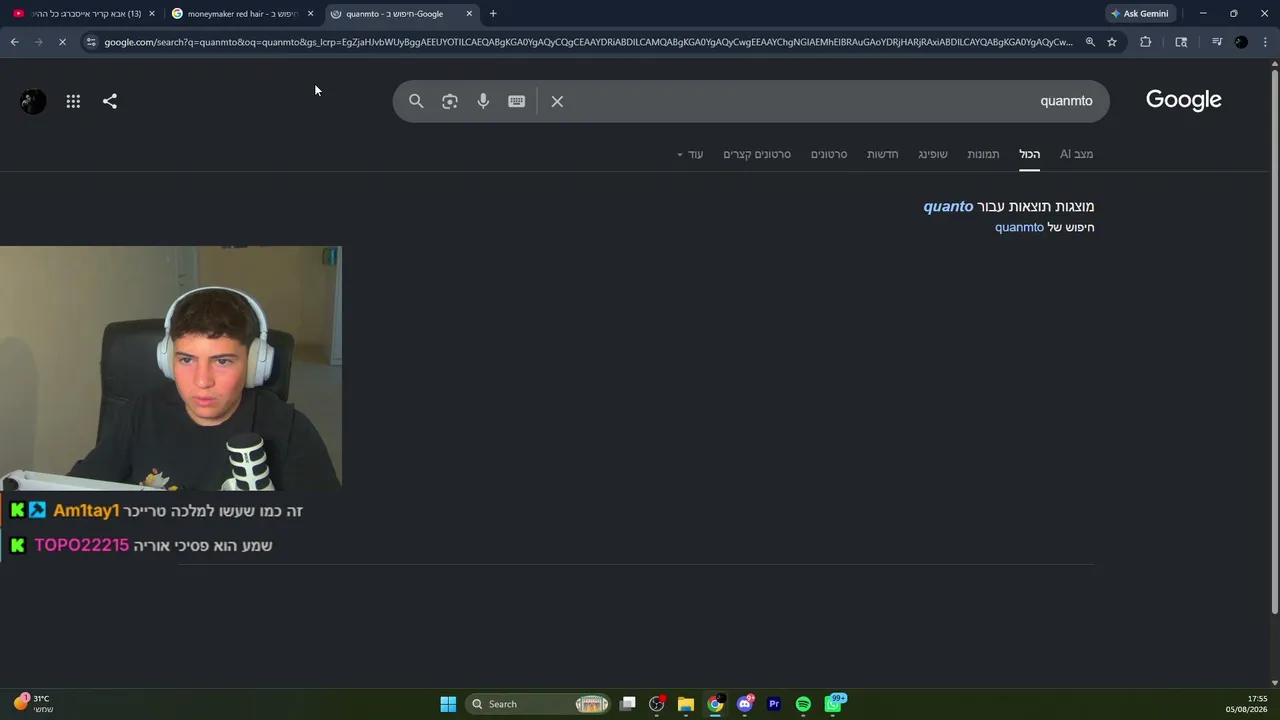Click the Chrome taskbar icon
Viewport: 1280px width, 720px height.
[715, 704]
